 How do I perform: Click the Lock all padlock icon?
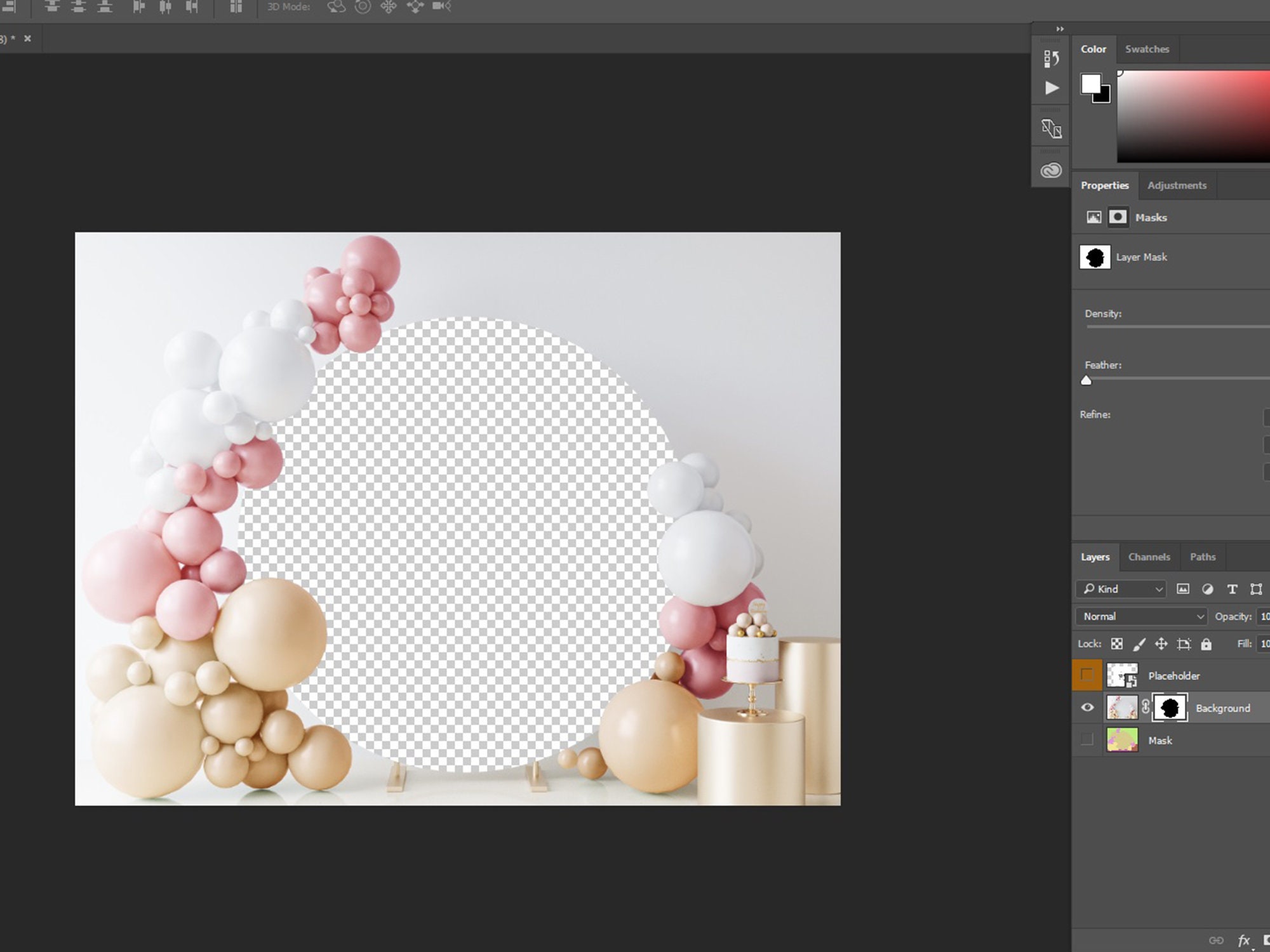pos(1206,644)
